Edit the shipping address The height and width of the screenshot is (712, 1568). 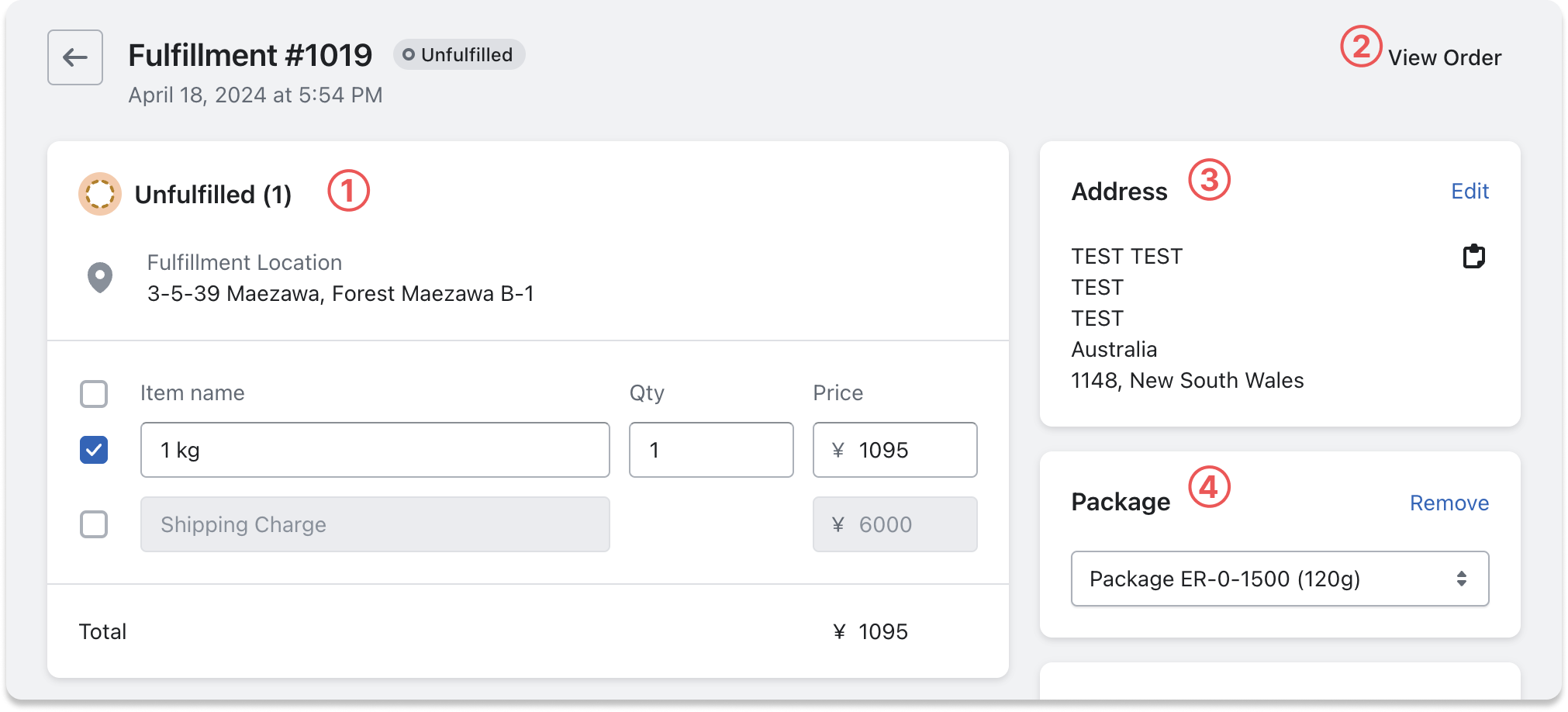1470,191
